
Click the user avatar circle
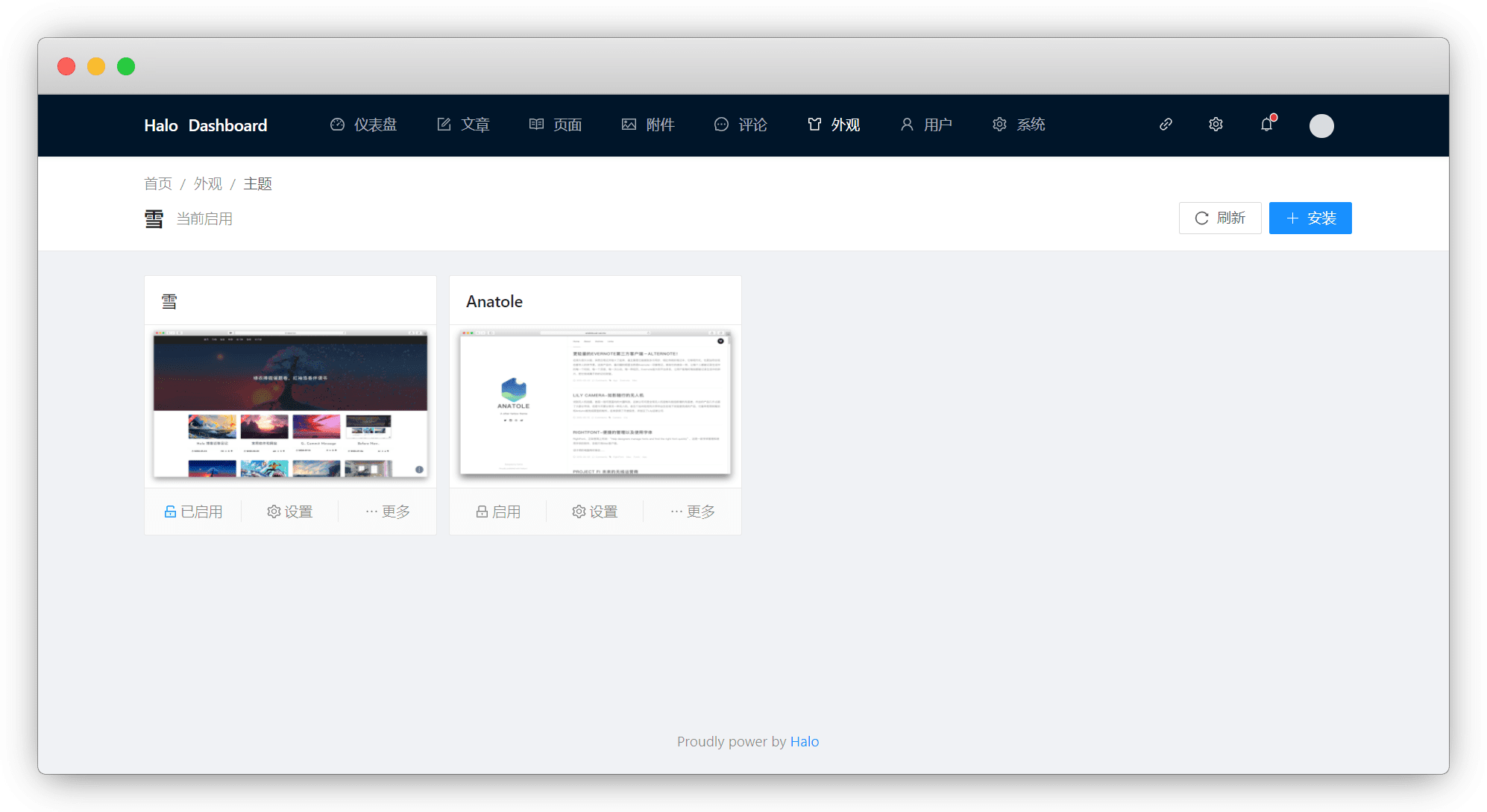(1321, 125)
